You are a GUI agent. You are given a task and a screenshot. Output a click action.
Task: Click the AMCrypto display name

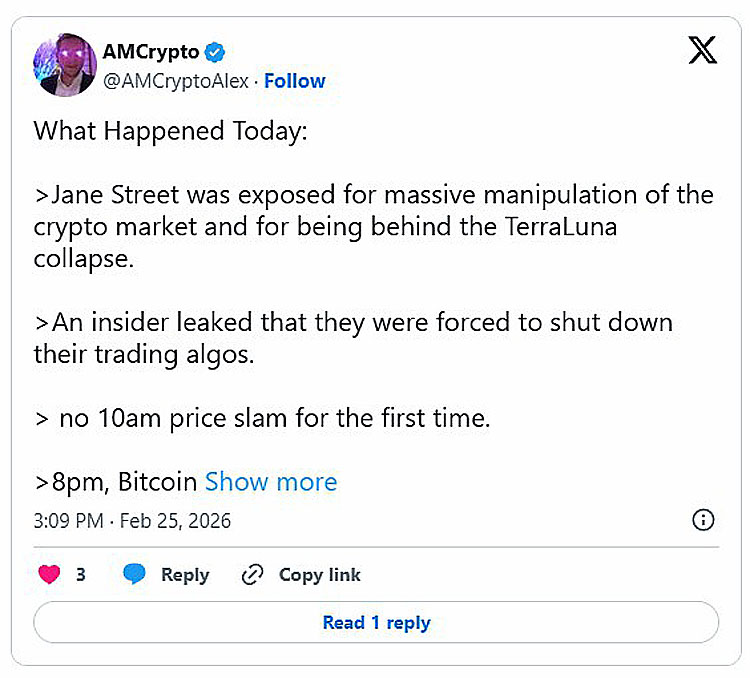151,52
